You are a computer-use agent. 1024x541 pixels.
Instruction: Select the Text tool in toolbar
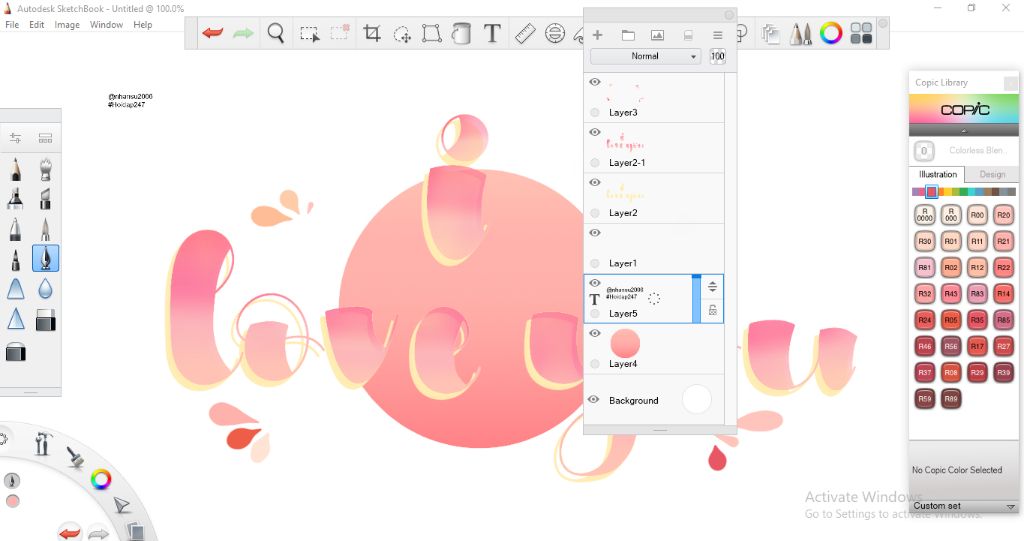pyautogui.click(x=492, y=33)
